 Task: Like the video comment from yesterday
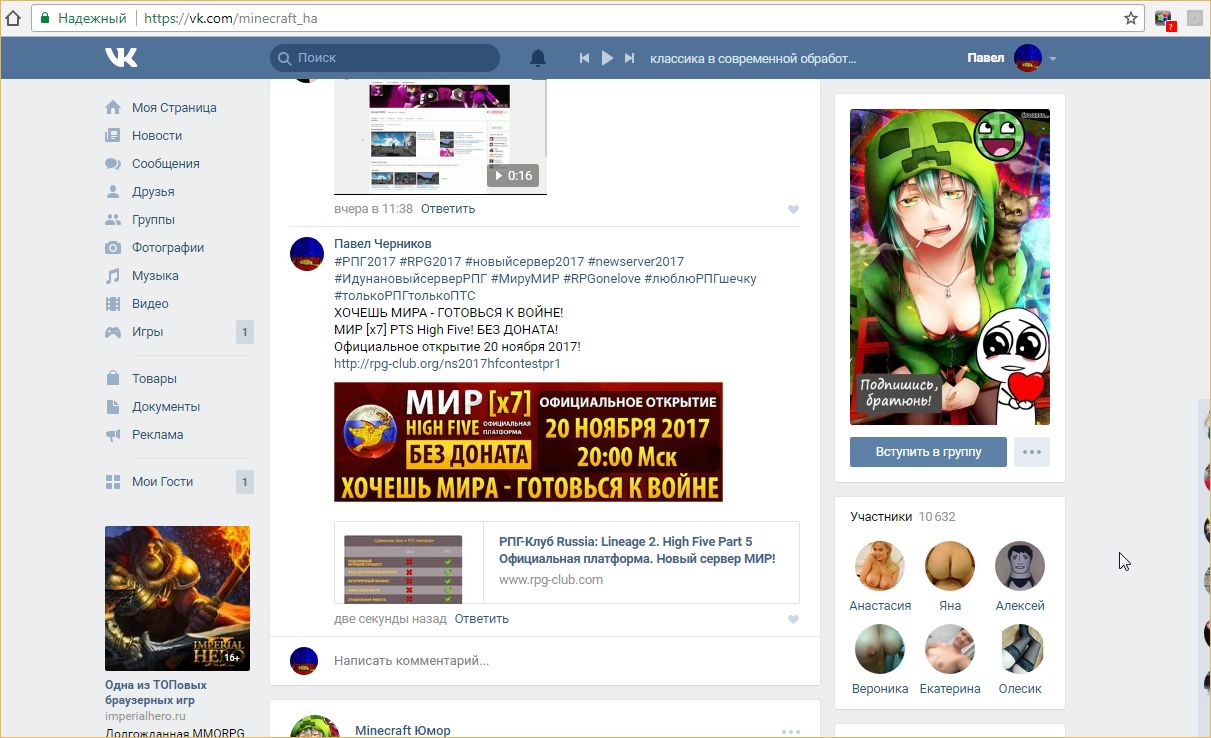tap(793, 209)
